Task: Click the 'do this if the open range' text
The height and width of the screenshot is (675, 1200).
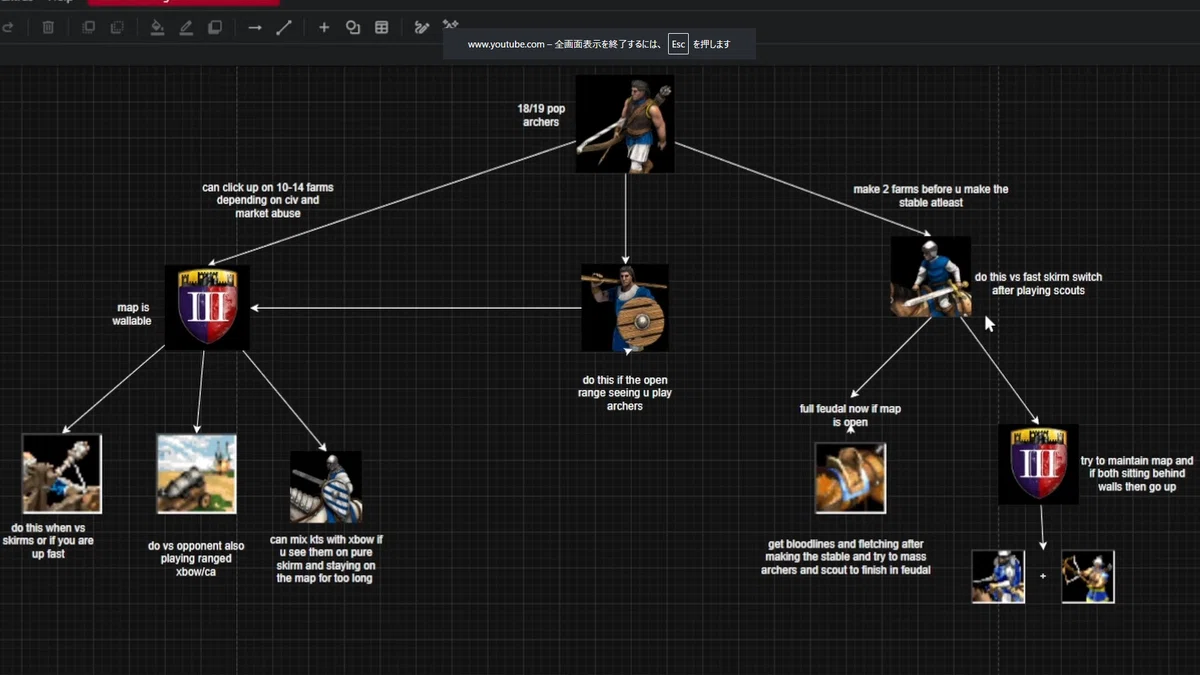Action: click(x=625, y=393)
